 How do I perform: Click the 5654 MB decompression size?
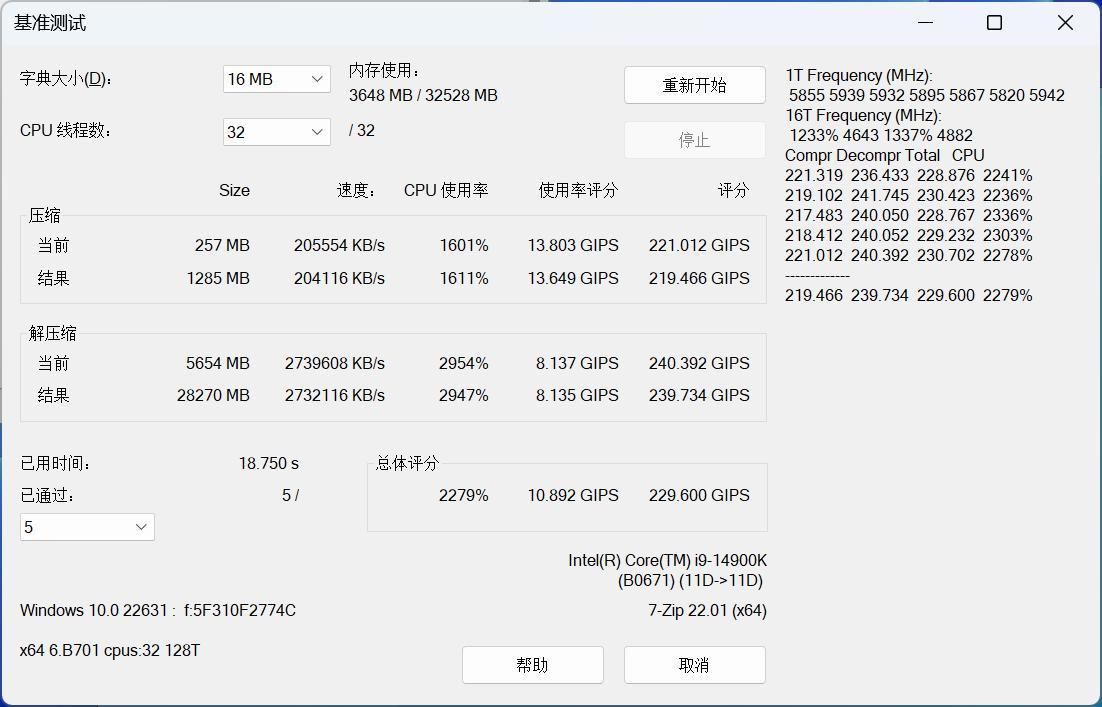(x=218, y=363)
